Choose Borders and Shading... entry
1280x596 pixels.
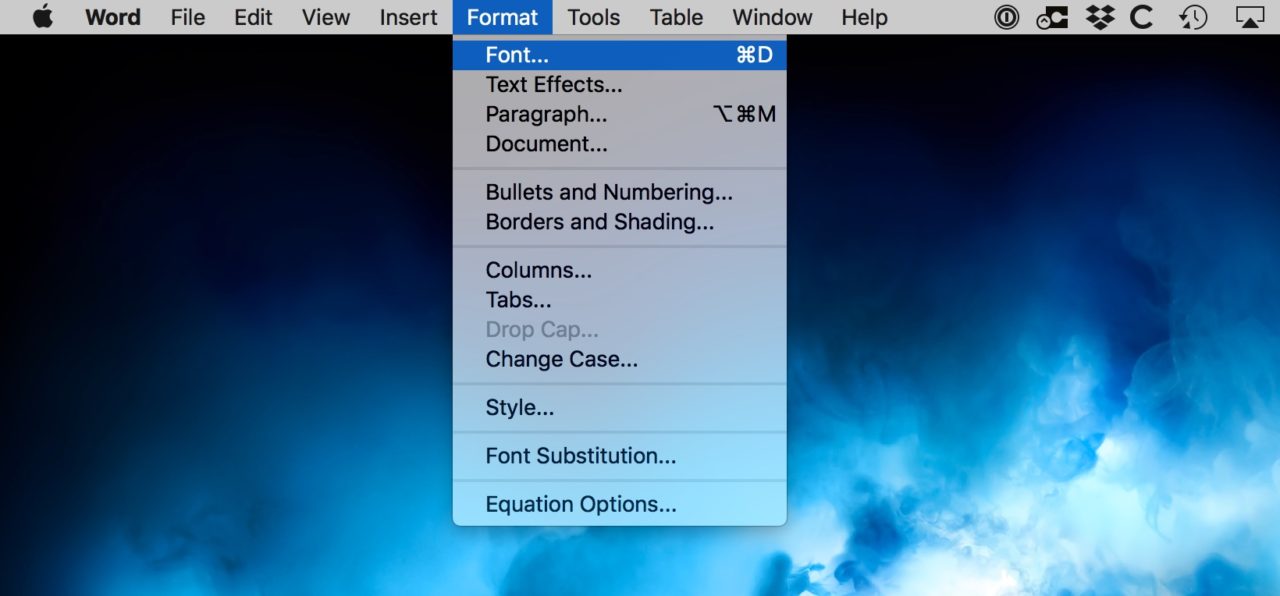click(620, 222)
